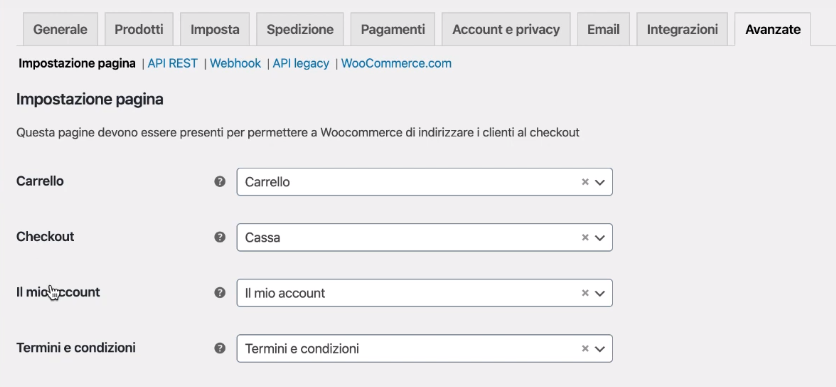Expand the Il mio account dropdown
The height and width of the screenshot is (387, 836).
coord(600,293)
